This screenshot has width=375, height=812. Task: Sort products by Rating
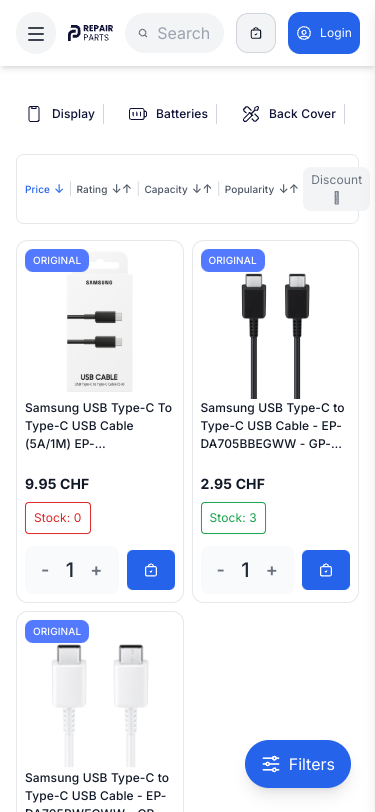coord(104,190)
